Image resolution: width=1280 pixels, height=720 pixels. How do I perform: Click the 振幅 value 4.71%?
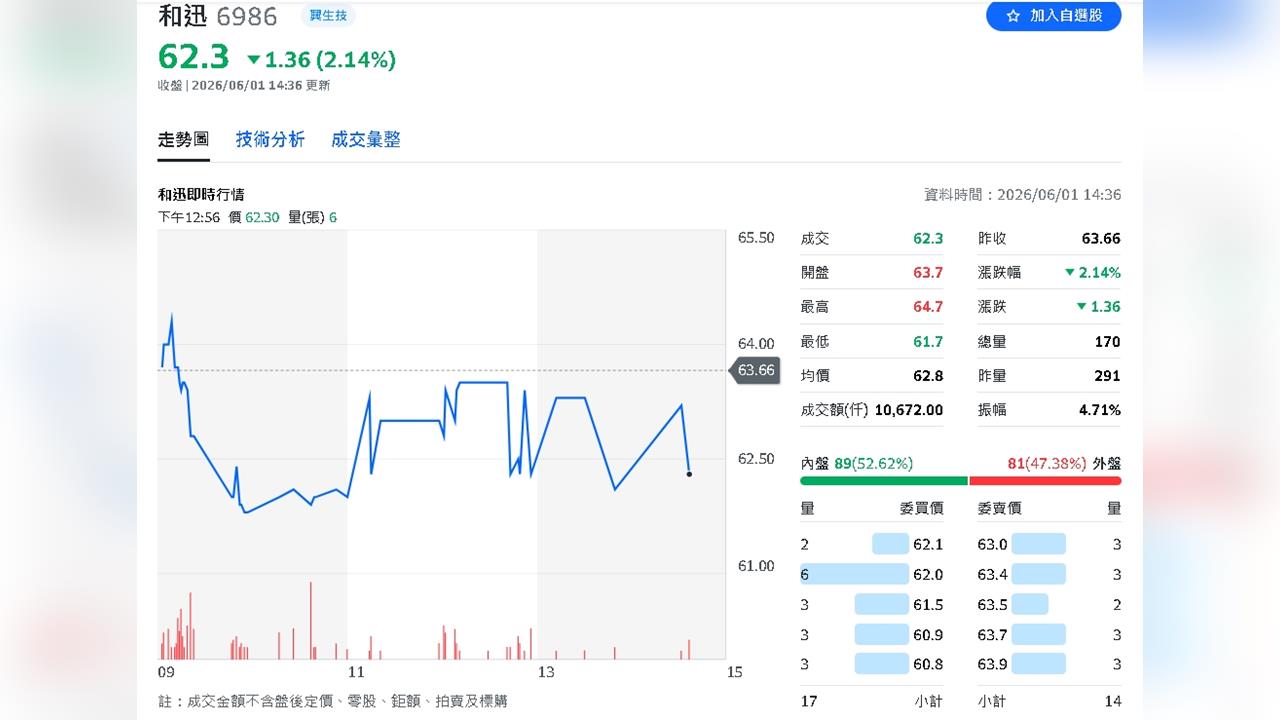click(x=1100, y=410)
